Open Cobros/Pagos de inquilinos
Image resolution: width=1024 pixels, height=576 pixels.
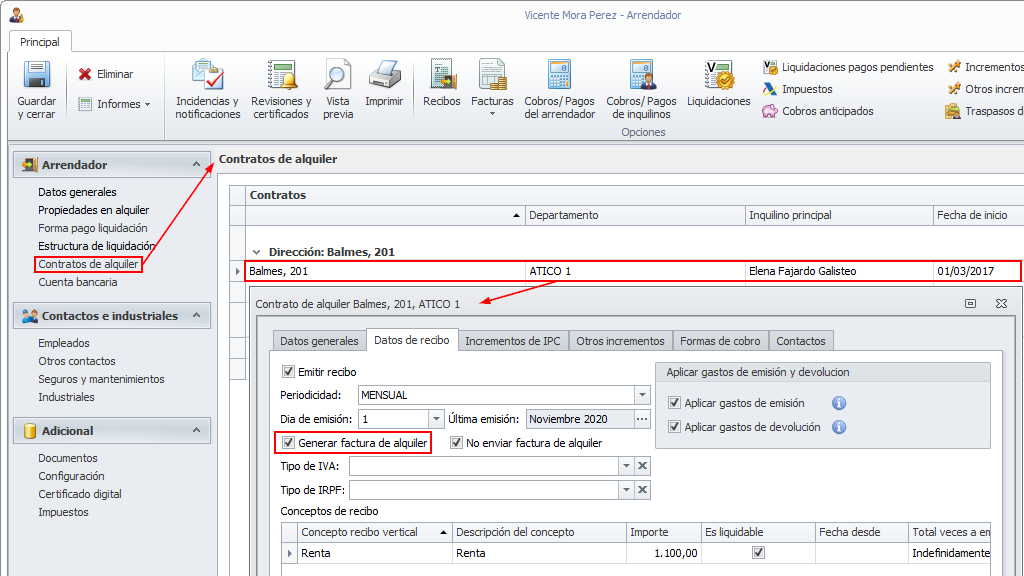pyautogui.click(x=641, y=90)
